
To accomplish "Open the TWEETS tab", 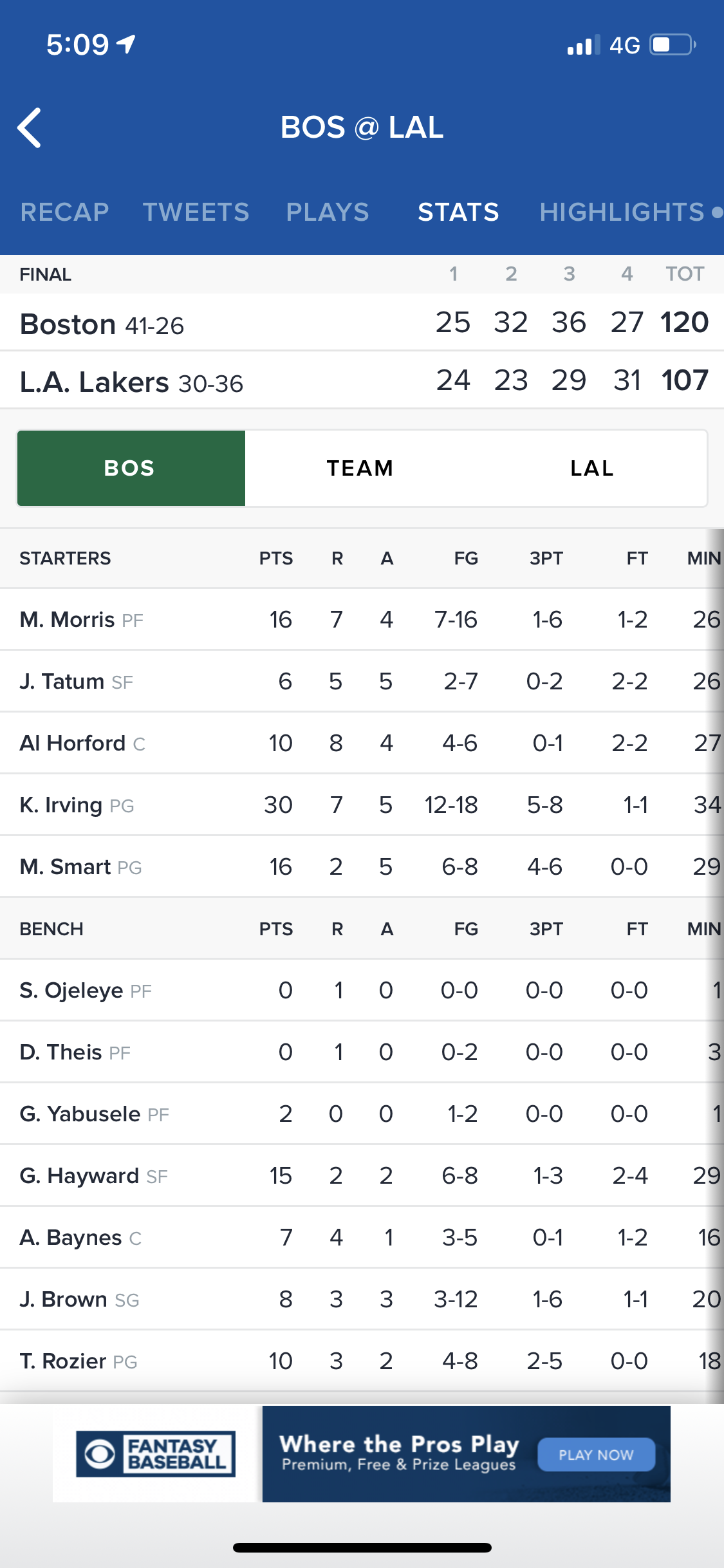I will pos(196,212).
